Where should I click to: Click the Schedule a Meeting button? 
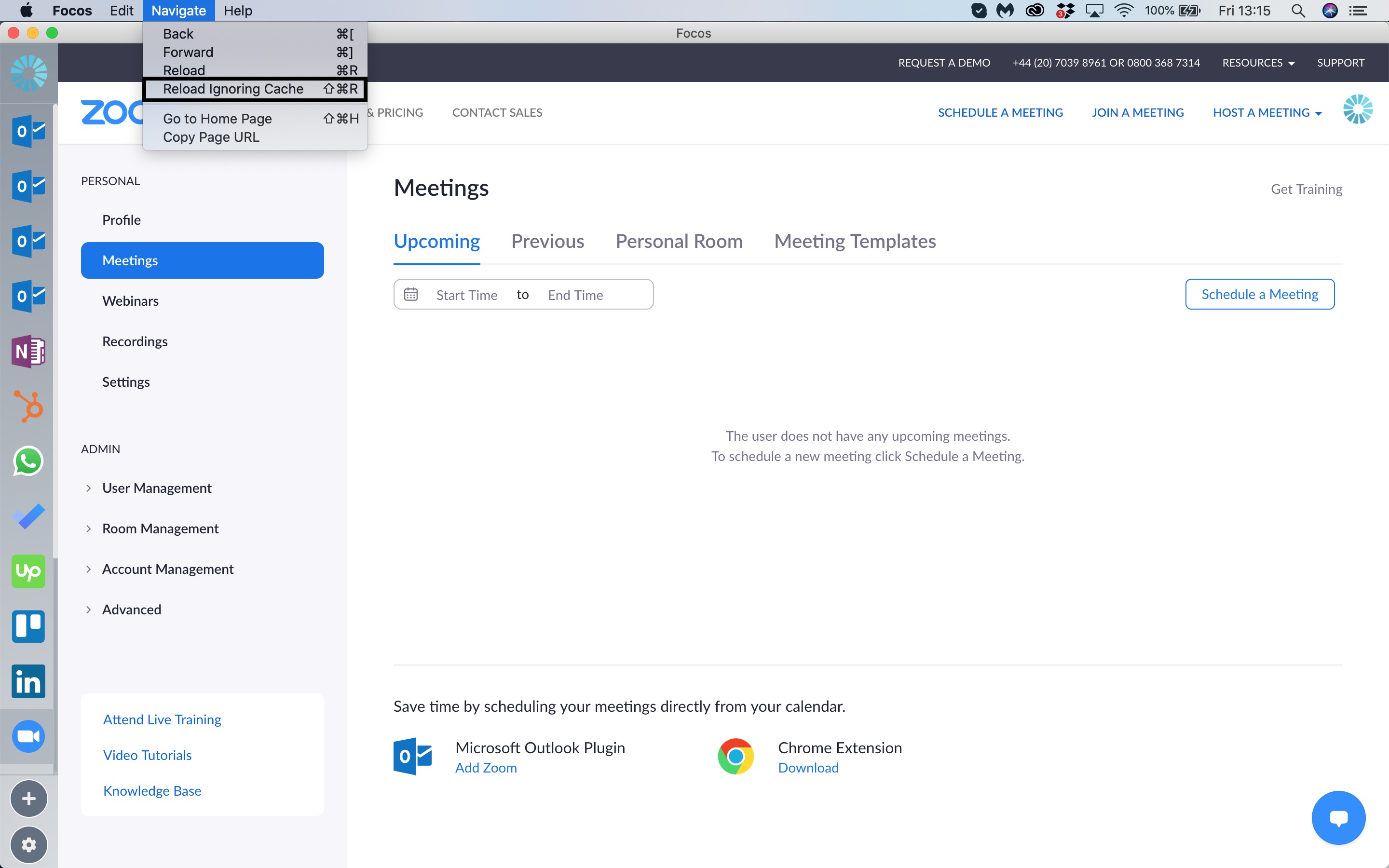click(x=1259, y=295)
